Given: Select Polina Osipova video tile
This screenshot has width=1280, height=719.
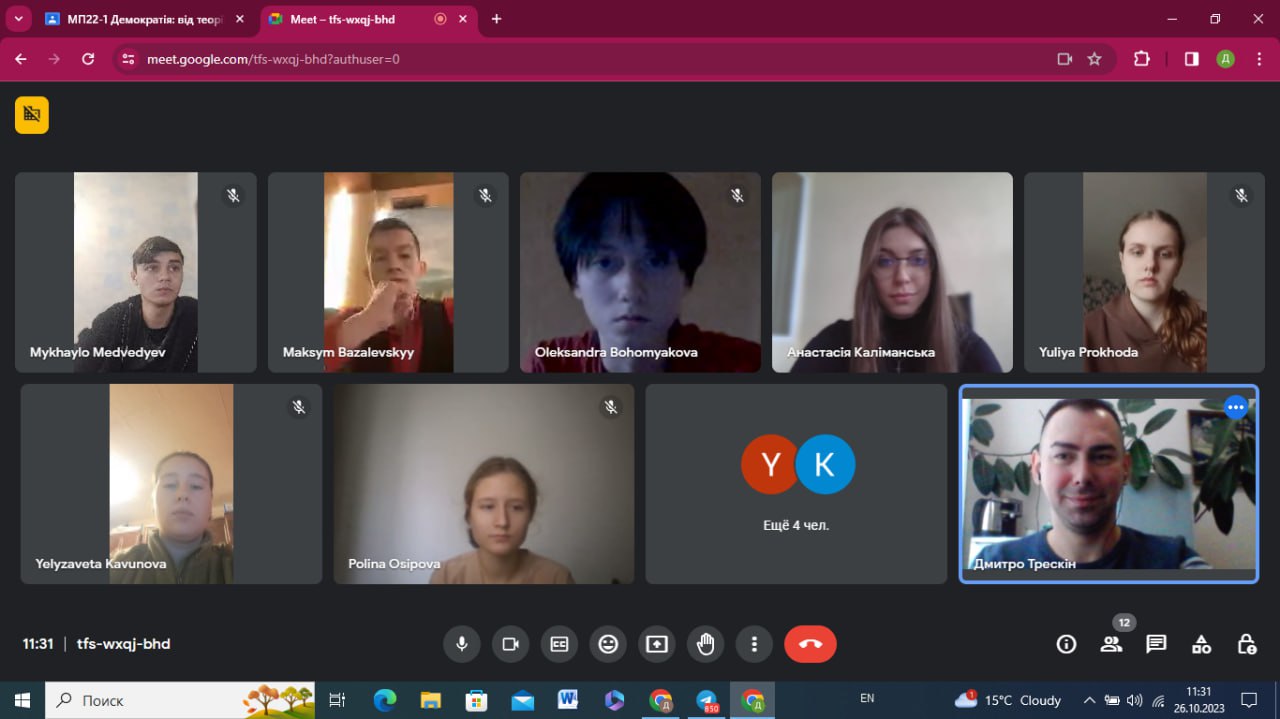Looking at the screenshot, I should coord(484,484).
